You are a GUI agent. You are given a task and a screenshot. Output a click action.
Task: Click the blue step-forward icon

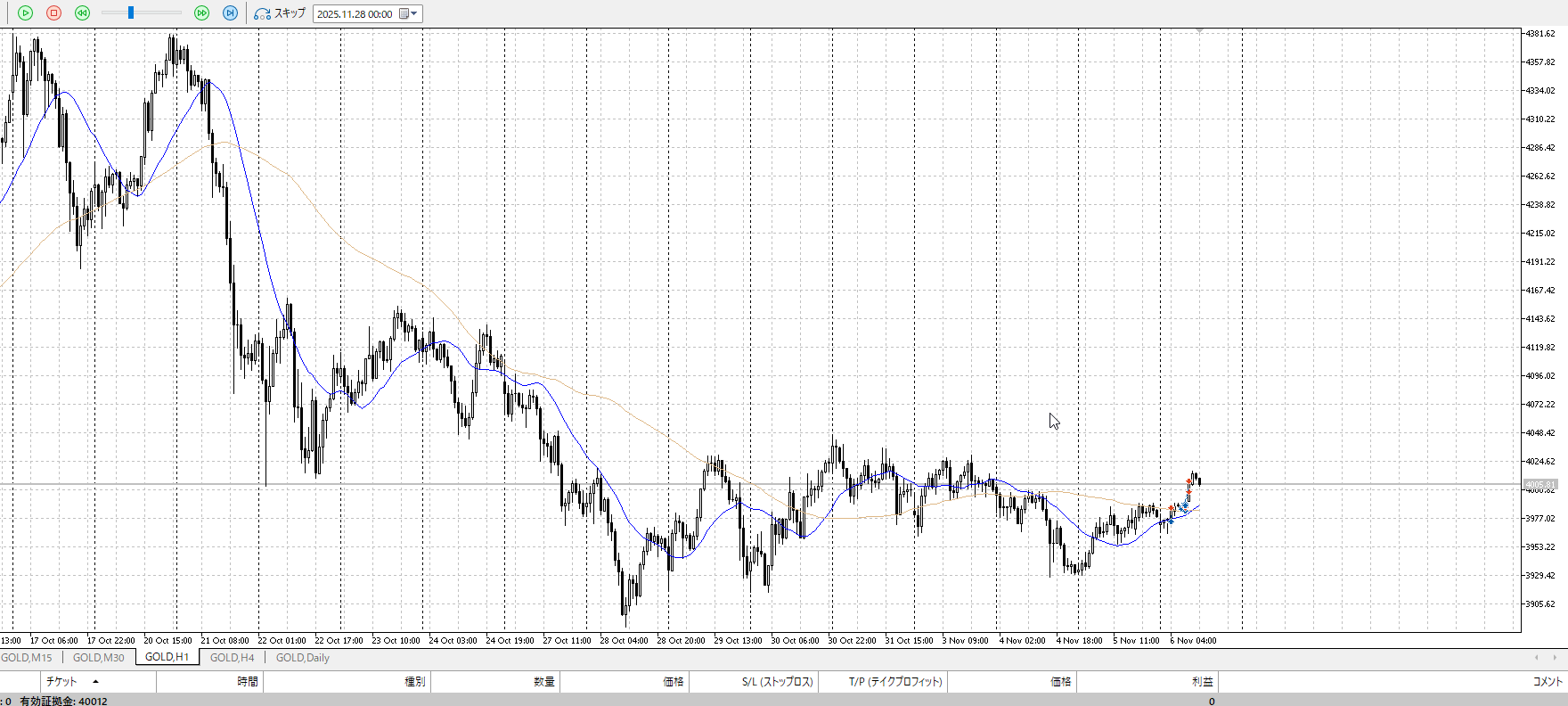pos(230,13)
